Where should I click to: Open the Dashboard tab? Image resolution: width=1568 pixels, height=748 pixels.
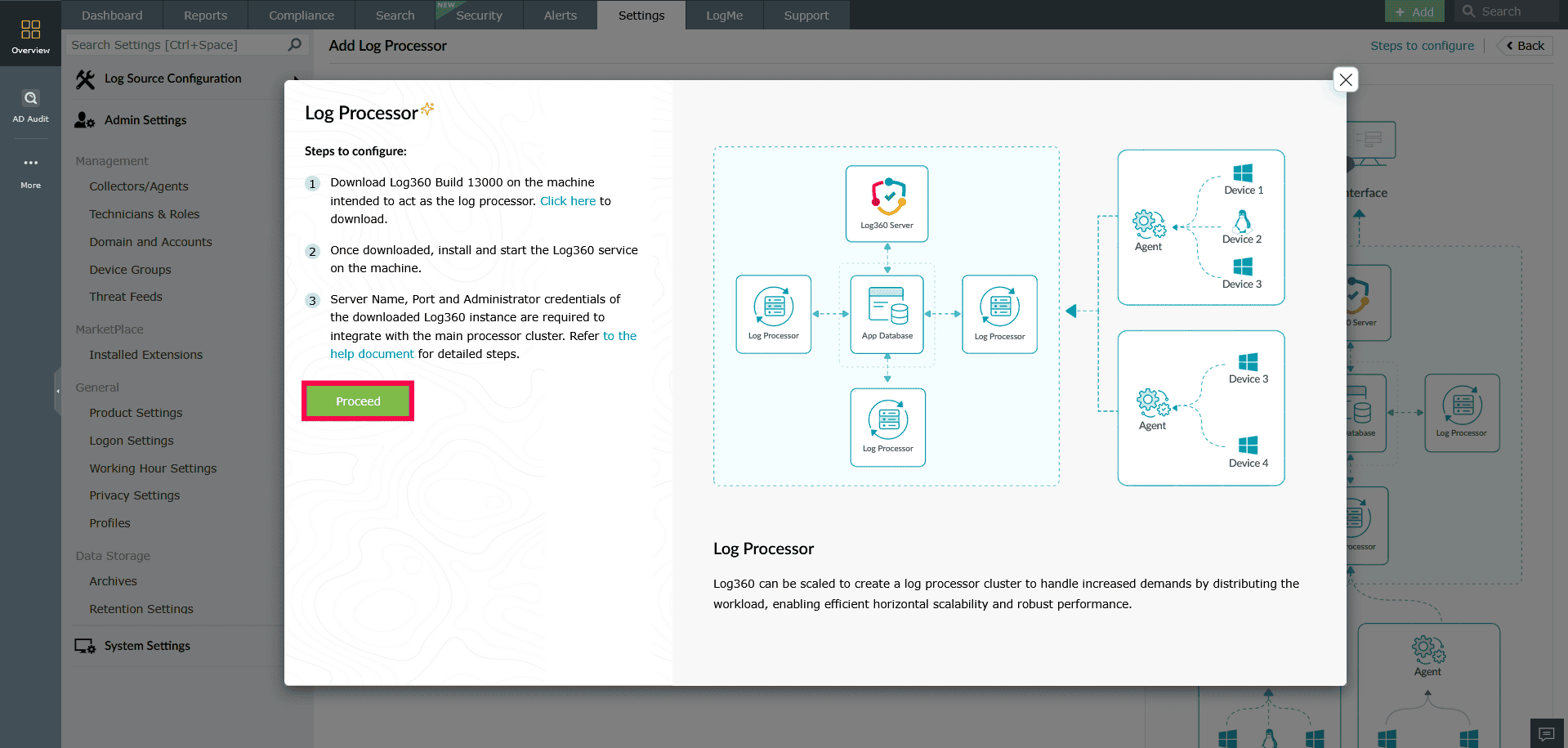(112, 15)
